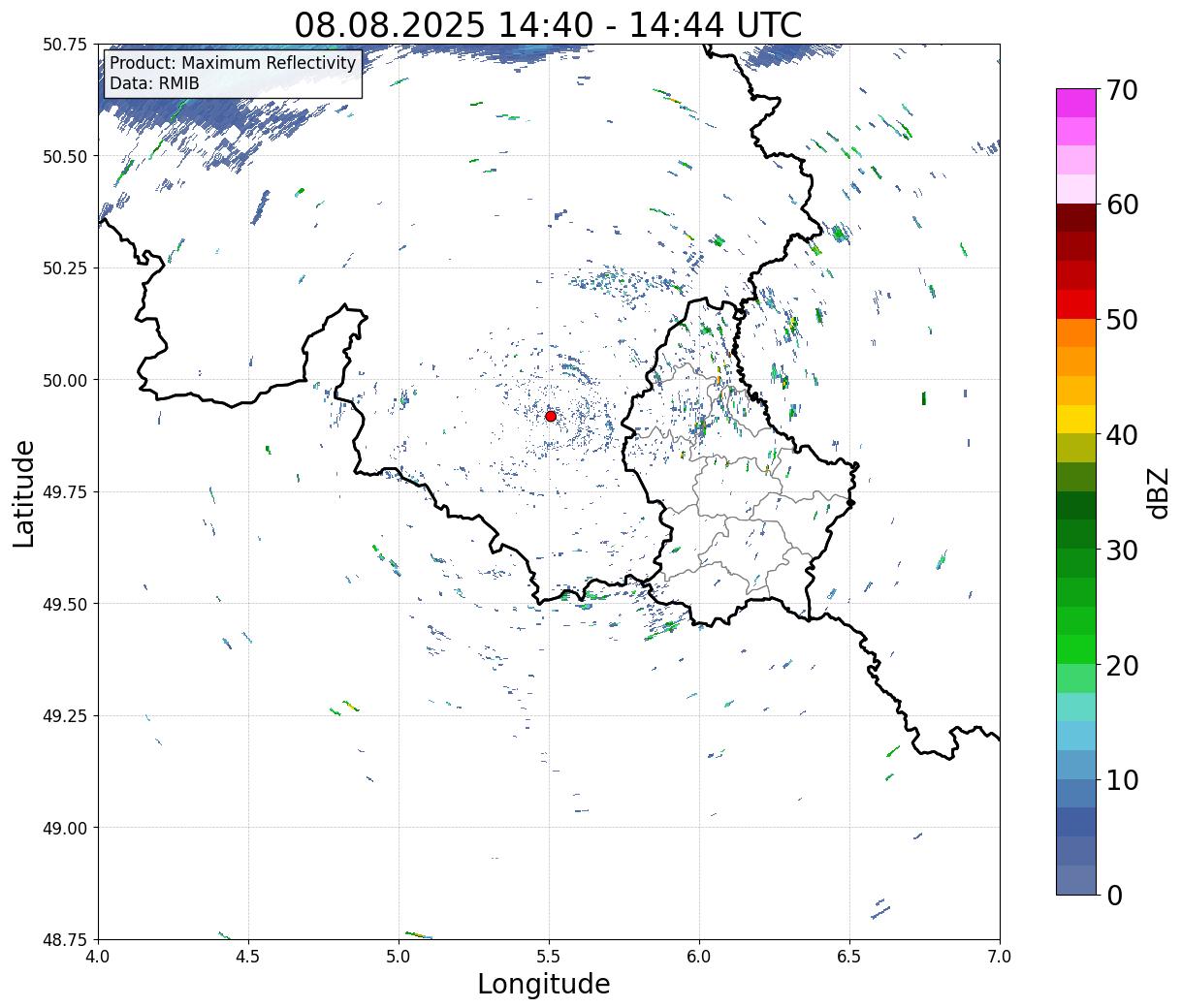Click the longitude tick label 6.5
This screenshot has height=1008, width=1182.
pos(849,957)
